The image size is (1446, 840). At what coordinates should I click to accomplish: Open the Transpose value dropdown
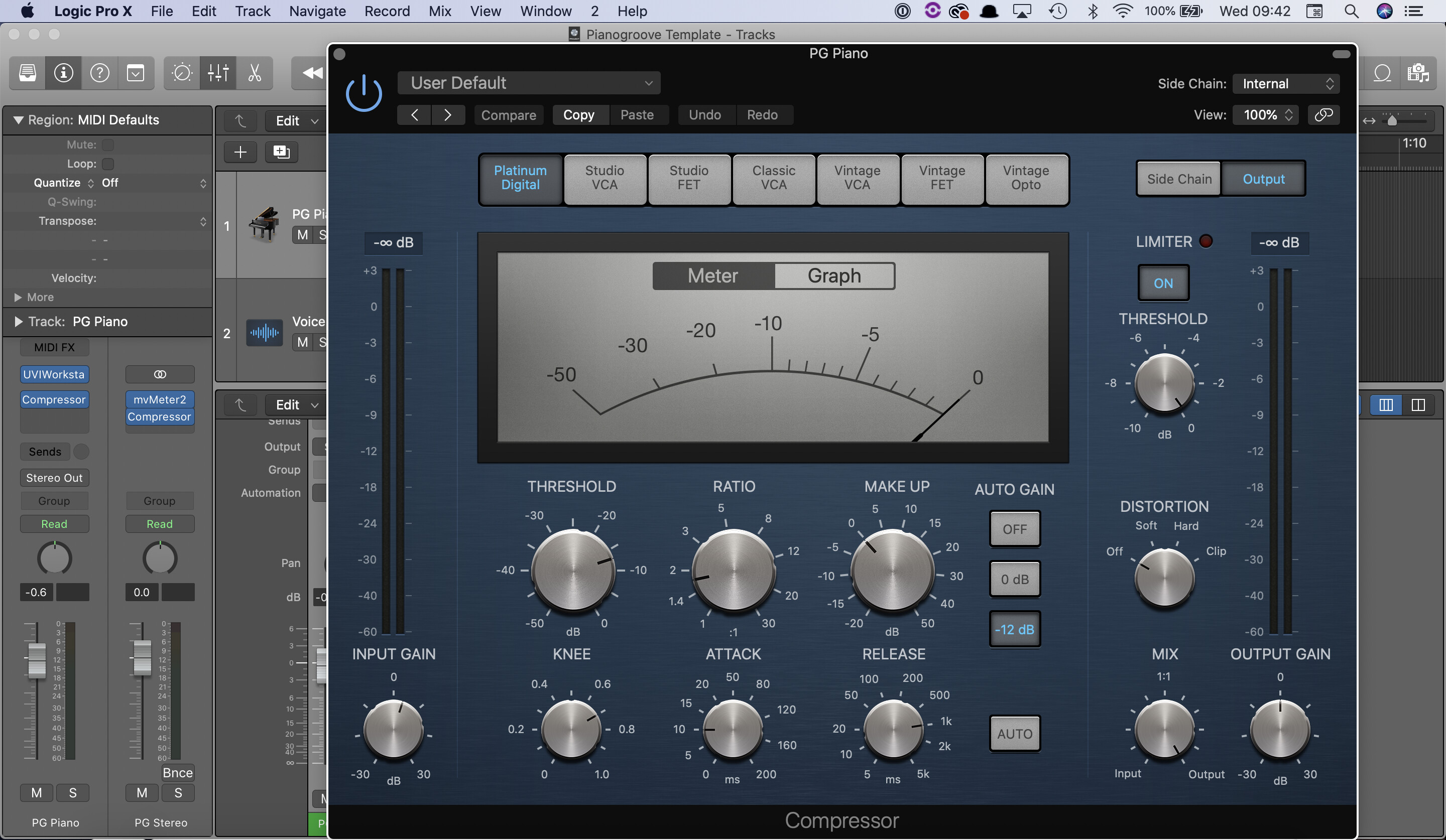[154, 221]
